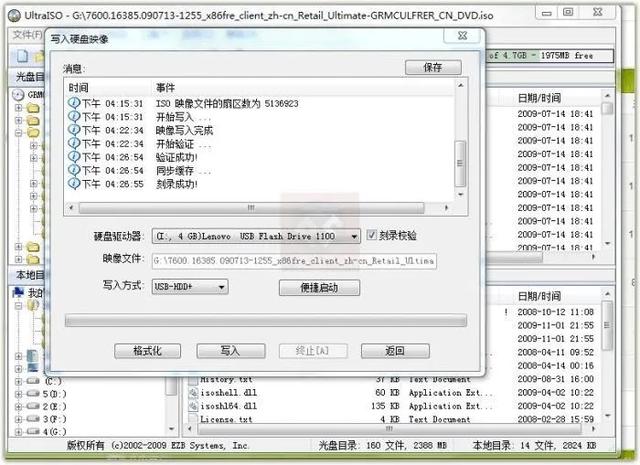Click the date 2008-04-14 00:16
The height and width of the screenshot is (465, 640).
(x=556, y=366)
